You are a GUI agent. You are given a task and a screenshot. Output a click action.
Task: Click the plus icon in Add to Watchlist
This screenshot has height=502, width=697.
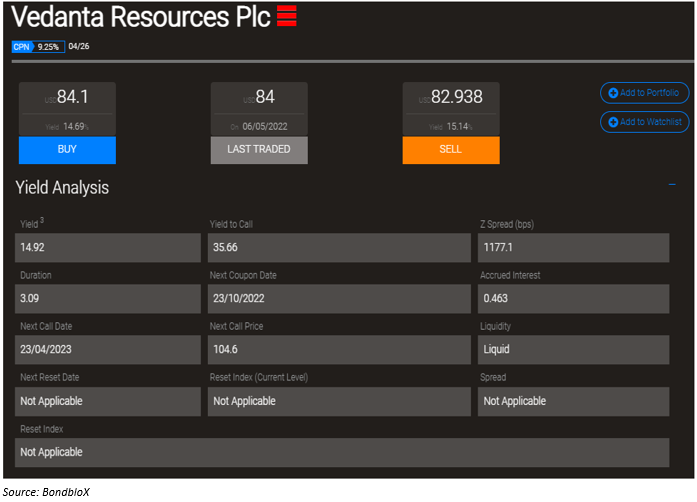tap(613, 122)
